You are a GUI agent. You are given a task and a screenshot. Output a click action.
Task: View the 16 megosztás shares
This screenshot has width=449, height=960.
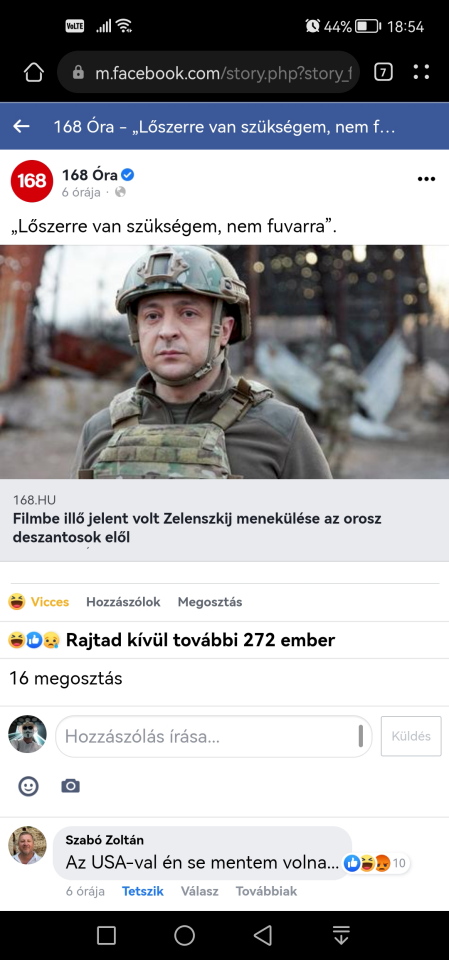click(66, 678)
